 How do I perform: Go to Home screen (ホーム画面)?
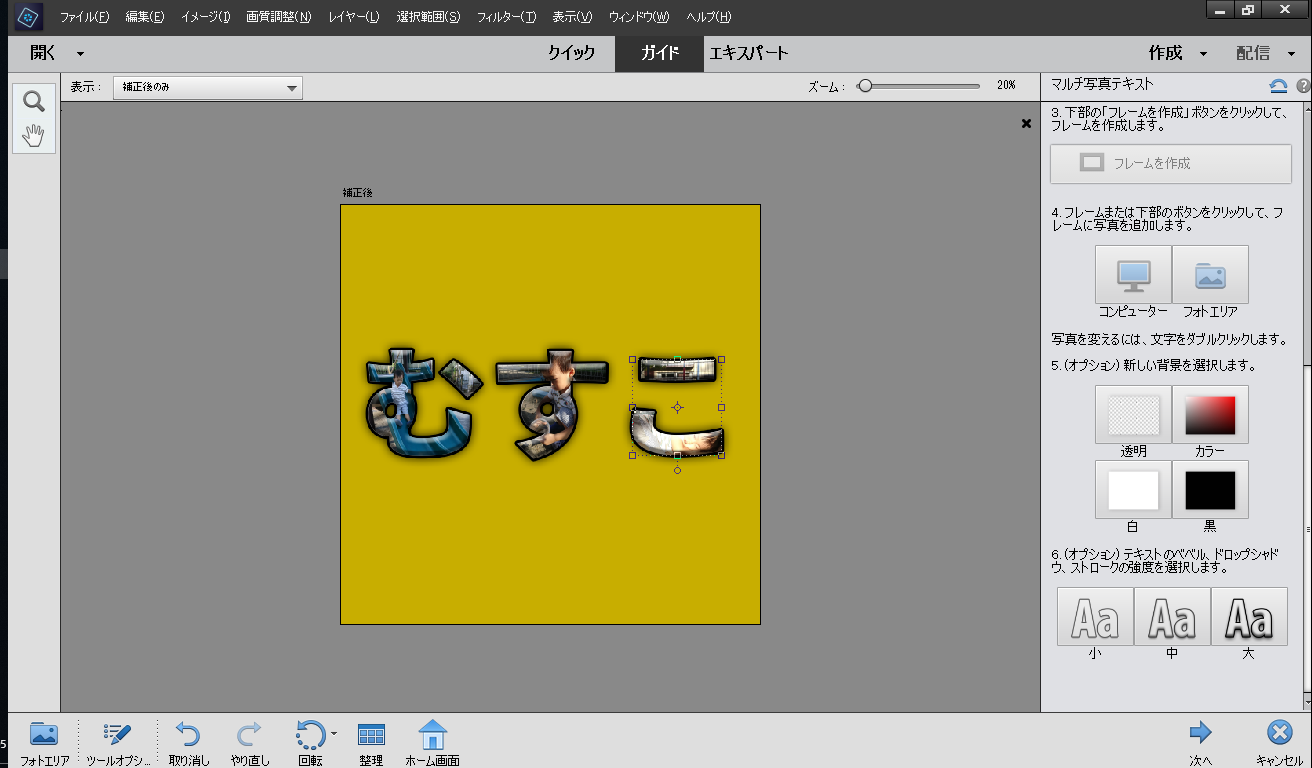pos(432,743)
